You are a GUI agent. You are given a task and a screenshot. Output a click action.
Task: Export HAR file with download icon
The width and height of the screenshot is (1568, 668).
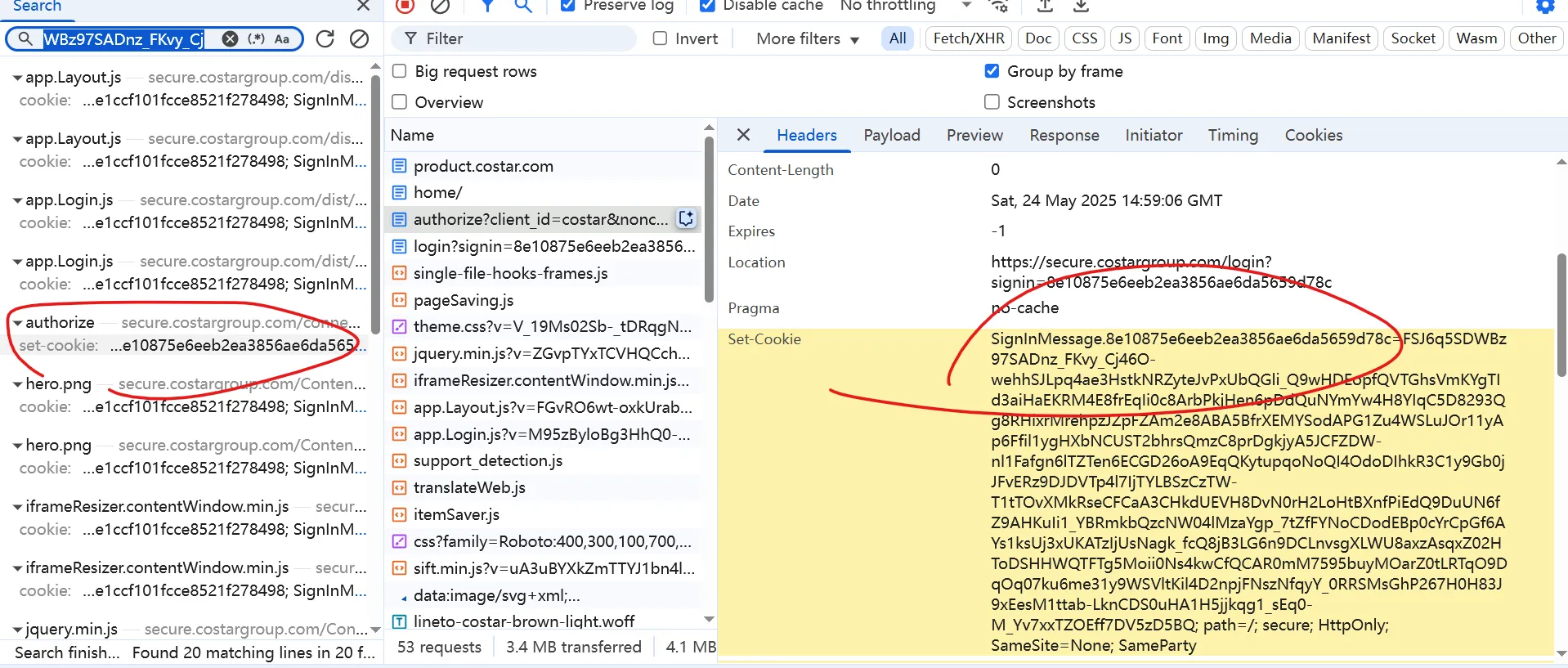pos(1081,6)
